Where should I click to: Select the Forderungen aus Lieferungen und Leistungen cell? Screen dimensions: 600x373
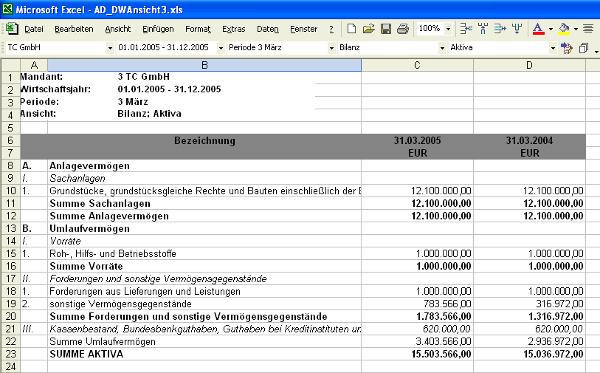click(x=205, y=291)
